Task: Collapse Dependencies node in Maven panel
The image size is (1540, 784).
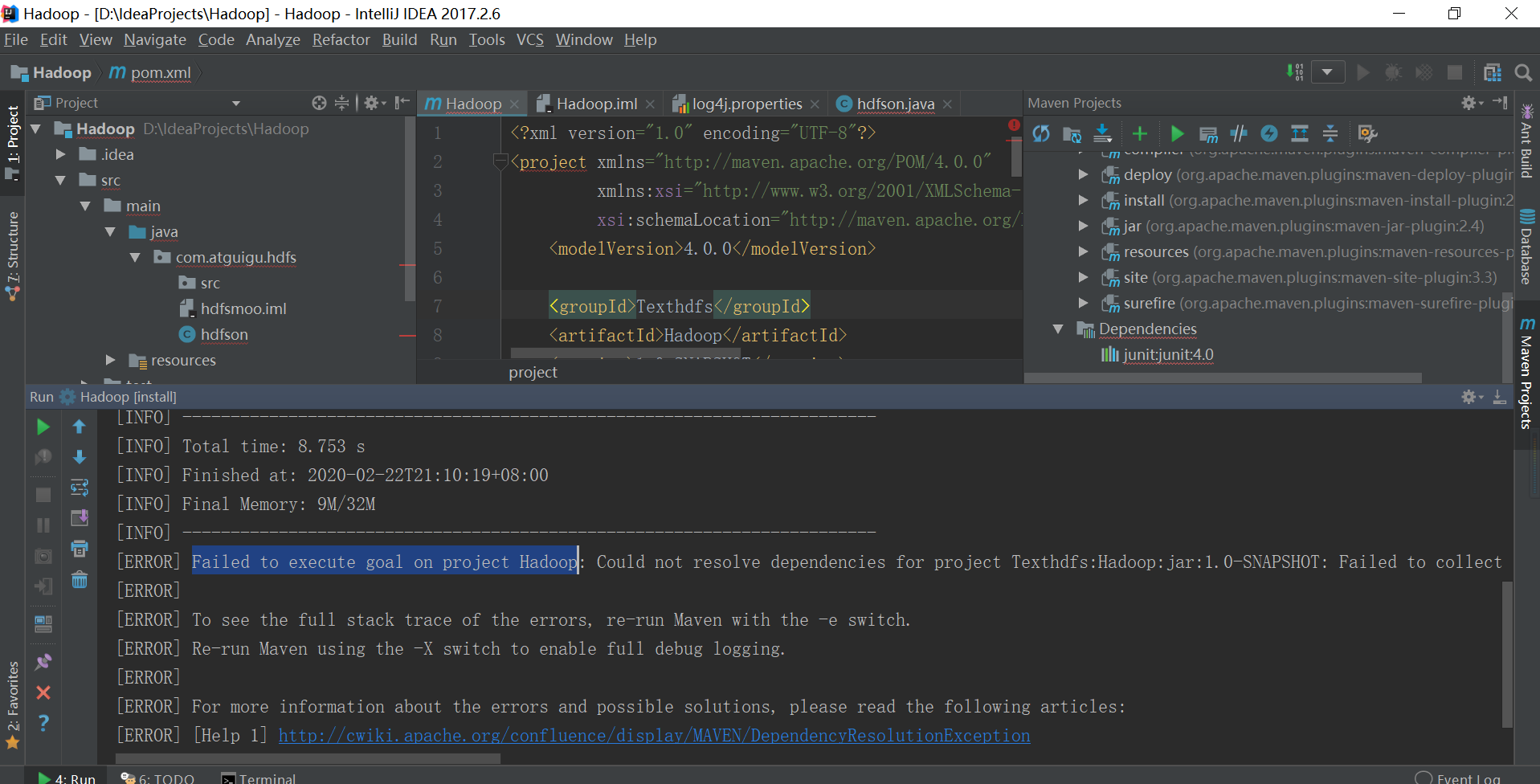Action: (1058, 329)
